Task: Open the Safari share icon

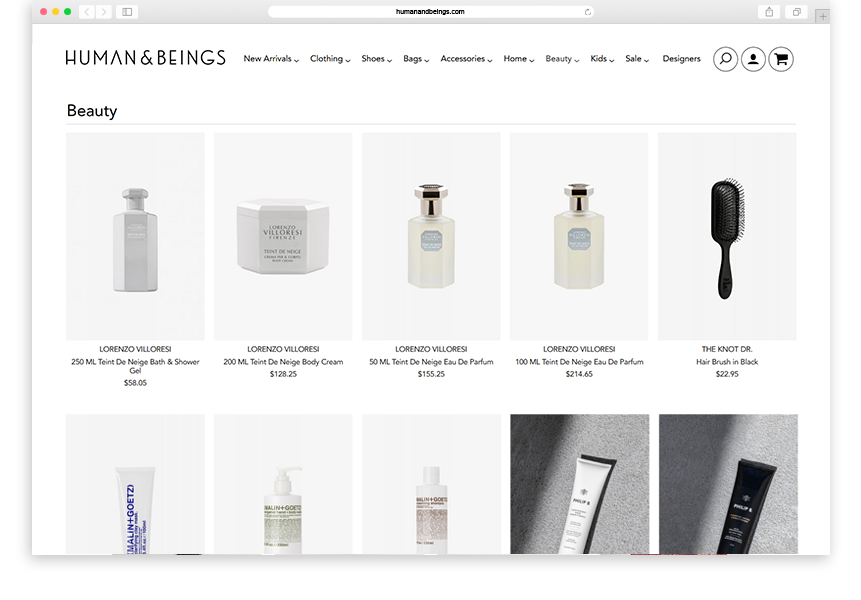Action: click(x=769, y=12)
